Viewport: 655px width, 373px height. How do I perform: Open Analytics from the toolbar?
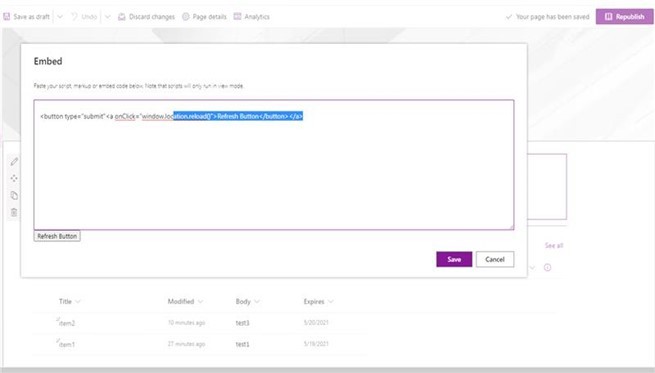click(251, 17)
